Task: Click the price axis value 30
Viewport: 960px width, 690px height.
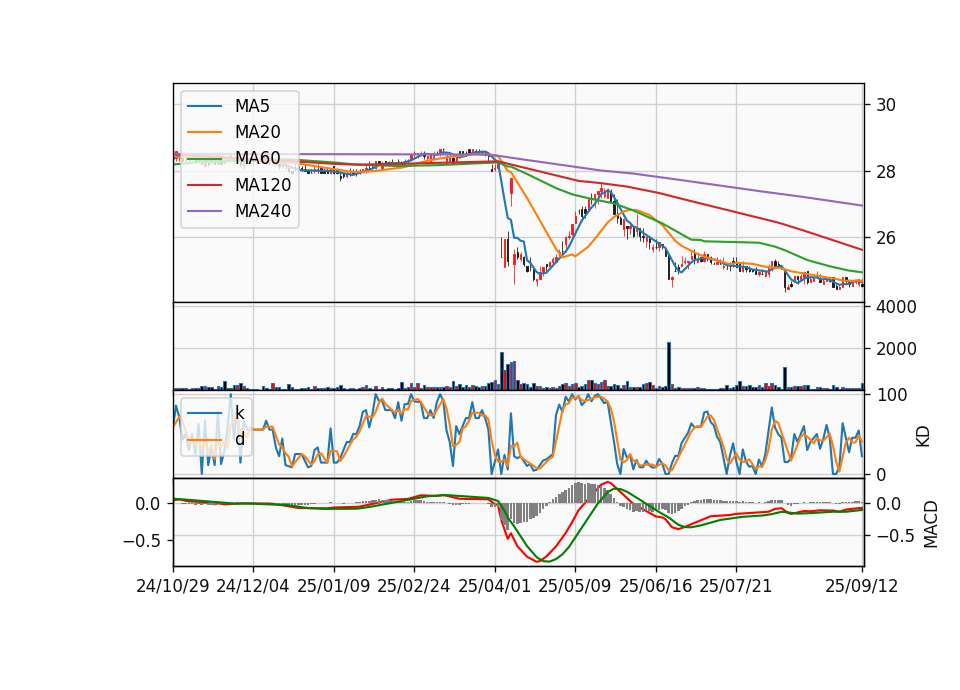Action: pos(886,105)
